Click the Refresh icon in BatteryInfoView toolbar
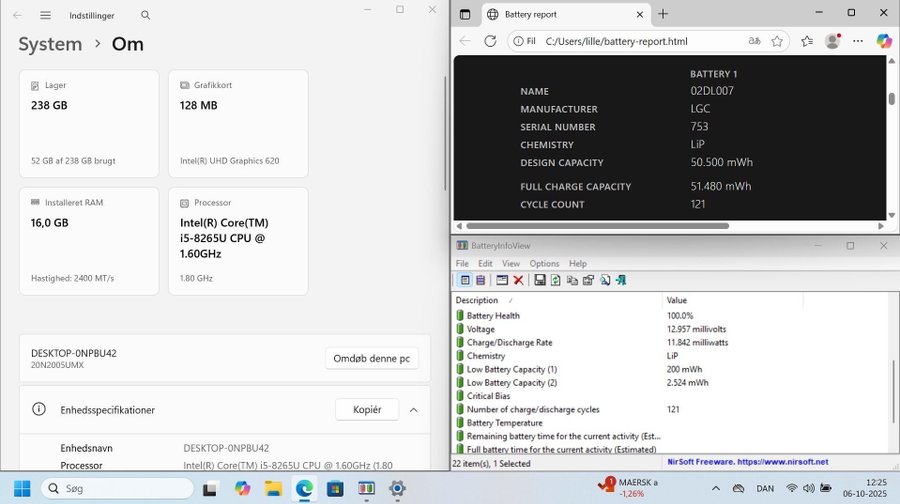Screen dimensions: 900x504 pyautogui.click(x=555, y=280)
